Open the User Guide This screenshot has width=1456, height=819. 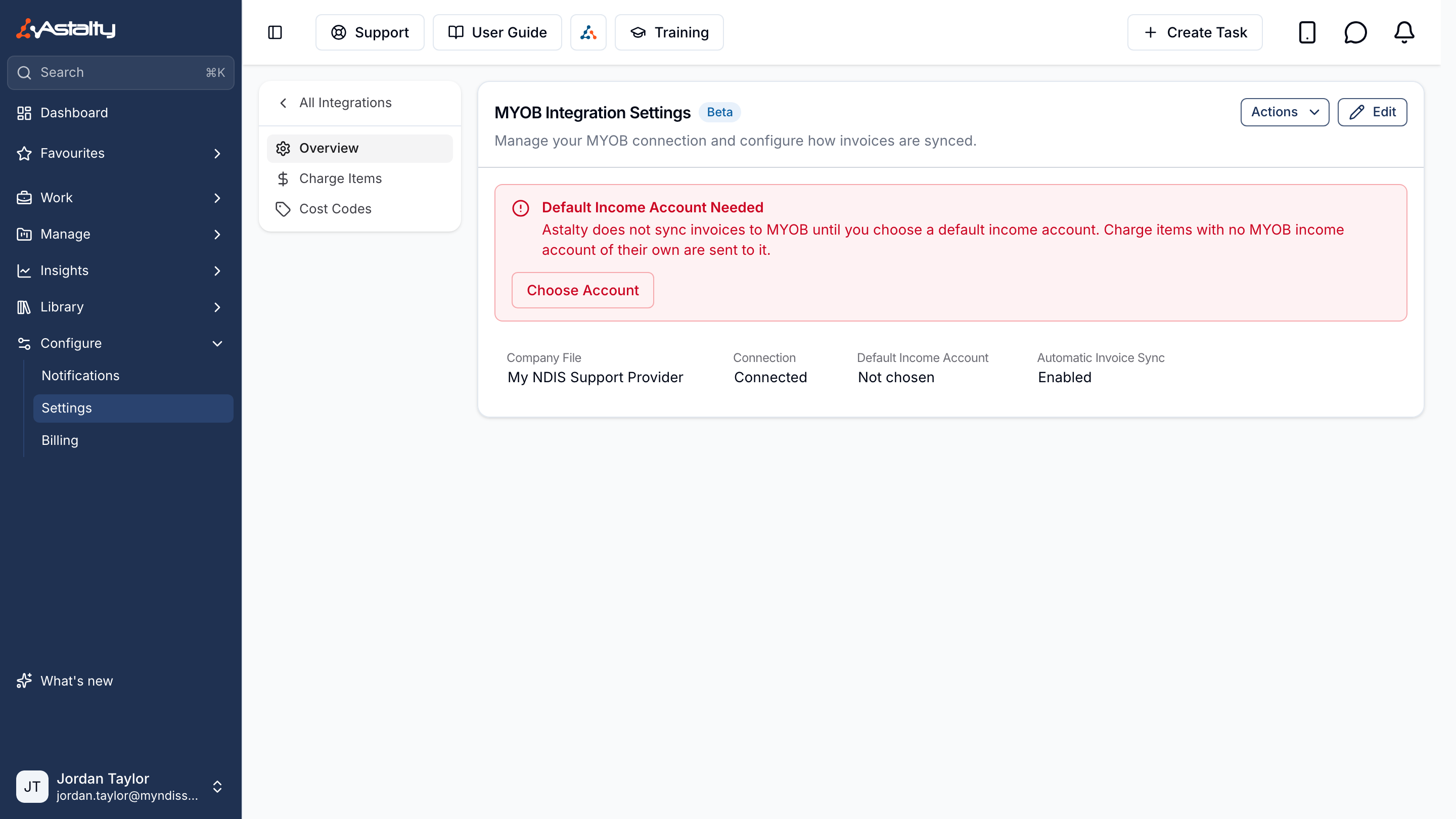click(497, 32)
